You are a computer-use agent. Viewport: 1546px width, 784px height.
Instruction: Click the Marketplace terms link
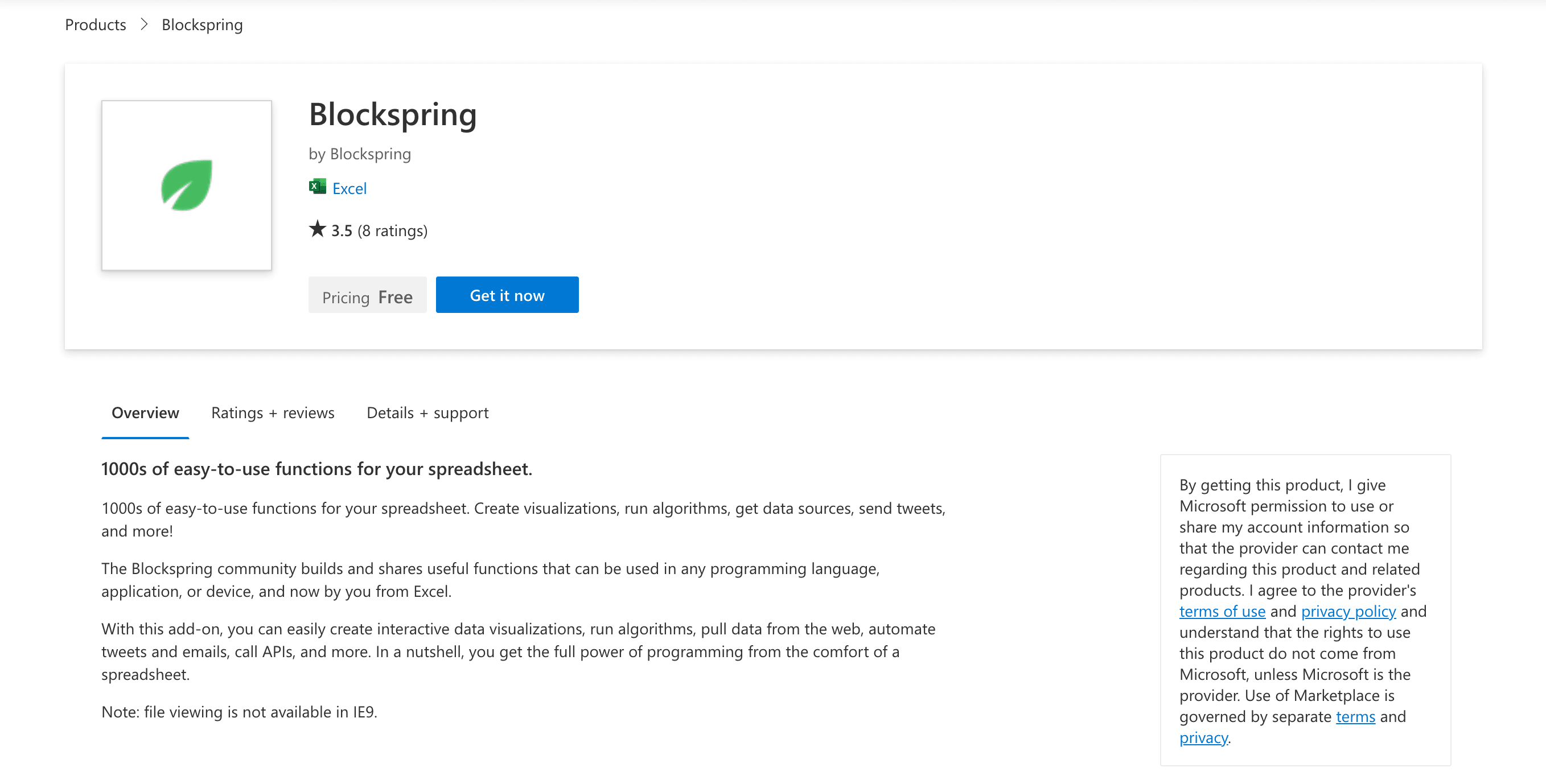(x=1356, y=716)
